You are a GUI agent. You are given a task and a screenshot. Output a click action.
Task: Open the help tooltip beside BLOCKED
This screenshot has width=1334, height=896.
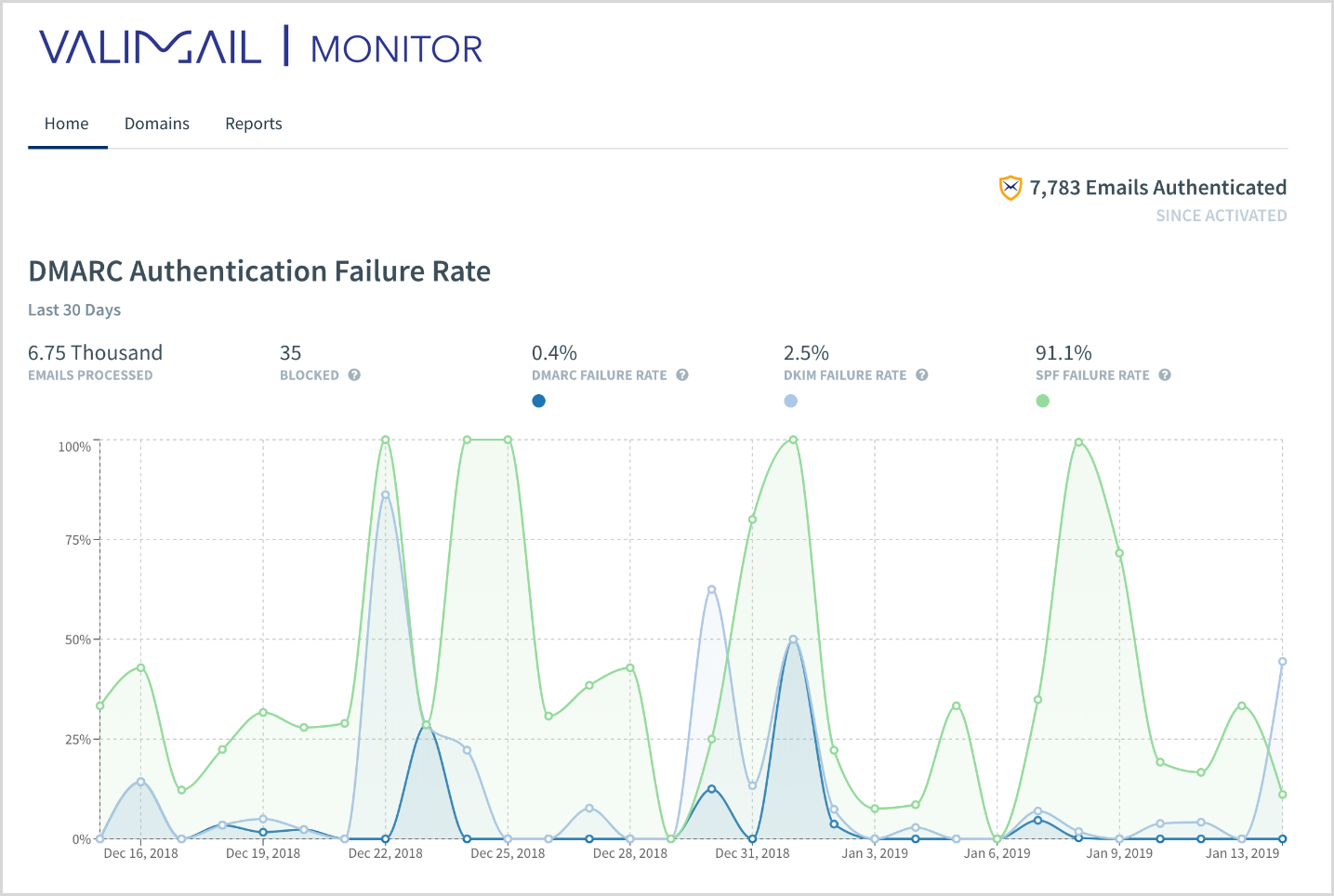(x=353, y=375)
